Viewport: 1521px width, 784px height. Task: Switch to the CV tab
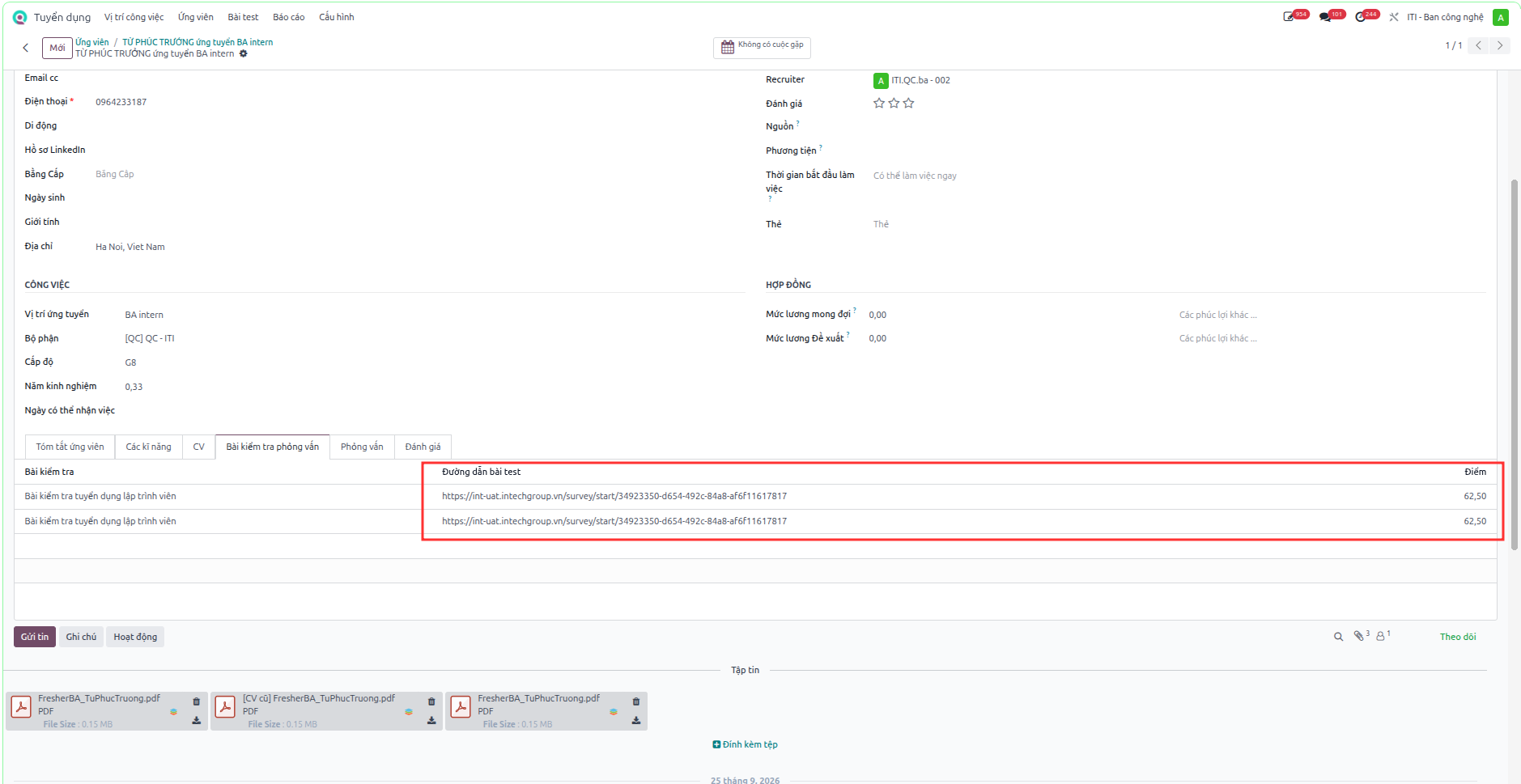(198, 447)
